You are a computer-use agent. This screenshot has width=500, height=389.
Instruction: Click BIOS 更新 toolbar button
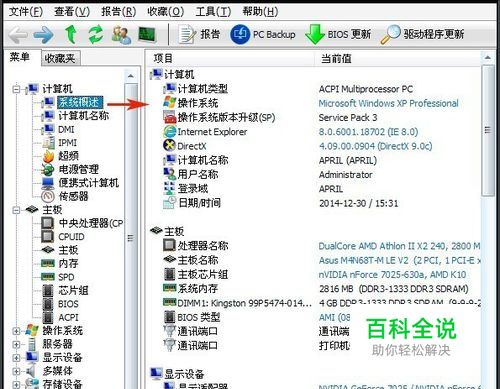[338, 34]
